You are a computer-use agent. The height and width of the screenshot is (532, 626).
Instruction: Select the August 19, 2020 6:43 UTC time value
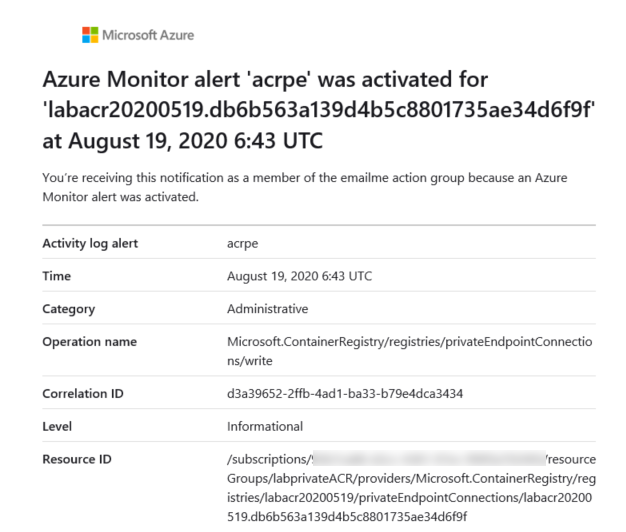click(x=299, y=276)
